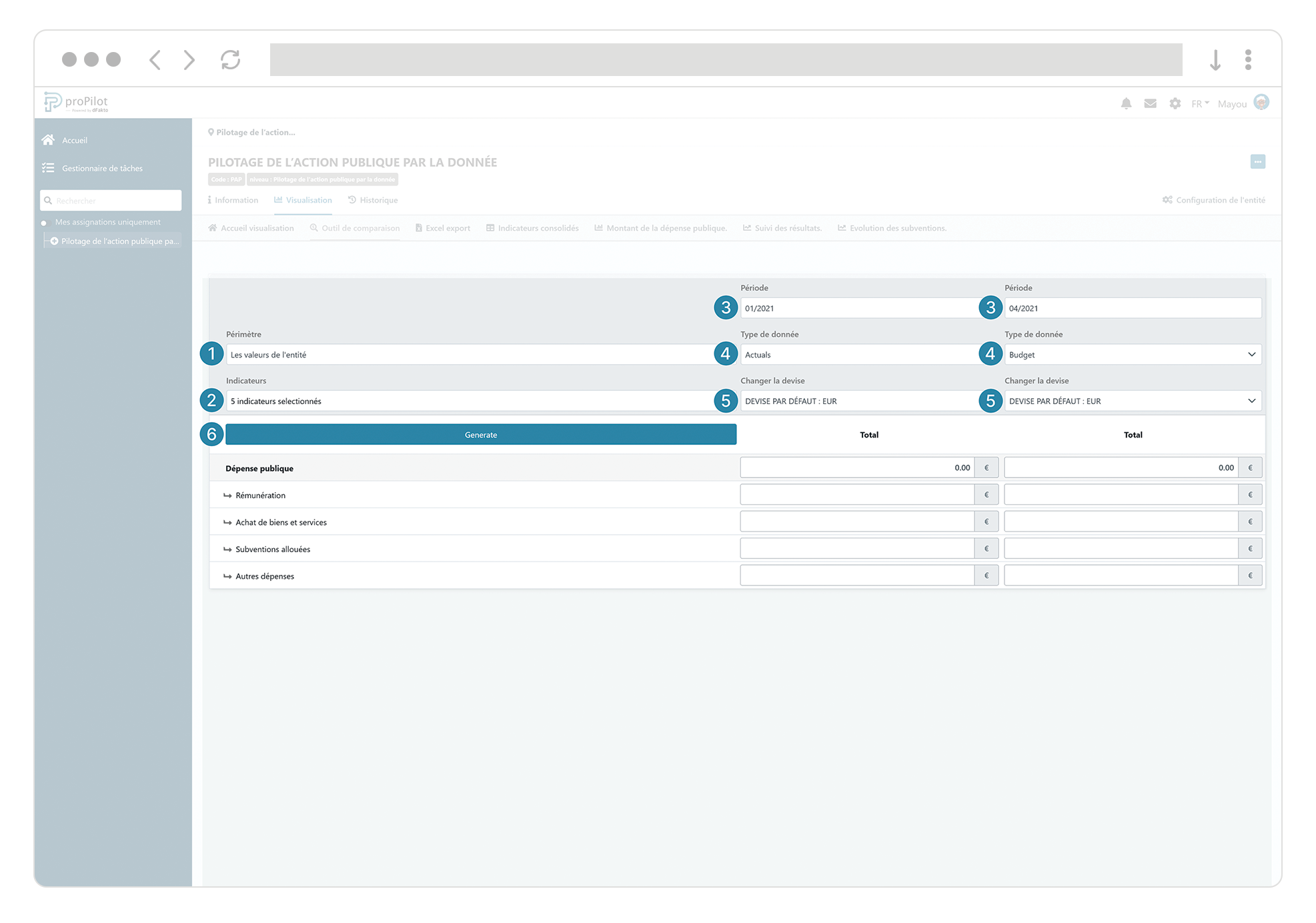Open the Excel export tab
Image resolution: width=1316 pixels, height=923 pixels.
tap(443, 228)
